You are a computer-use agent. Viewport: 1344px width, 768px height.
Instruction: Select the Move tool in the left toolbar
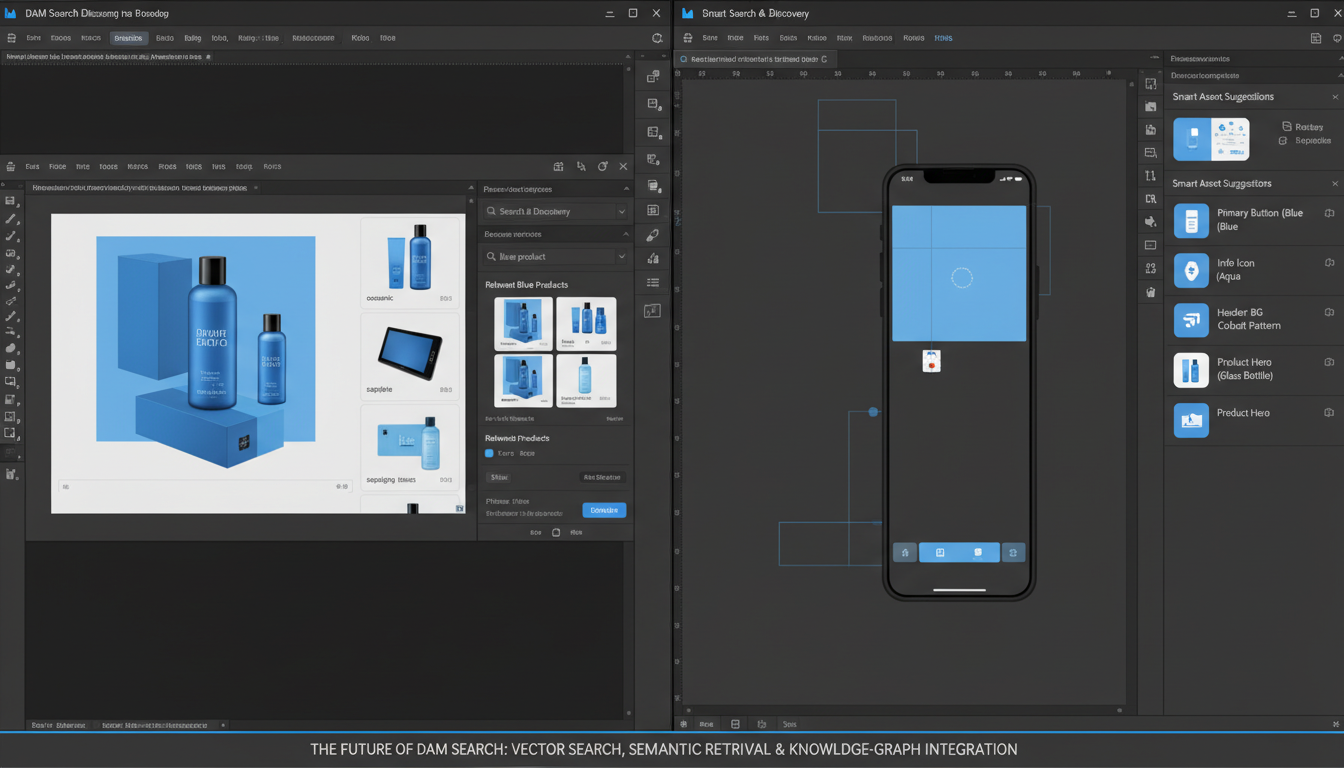(x=13, y=199)
